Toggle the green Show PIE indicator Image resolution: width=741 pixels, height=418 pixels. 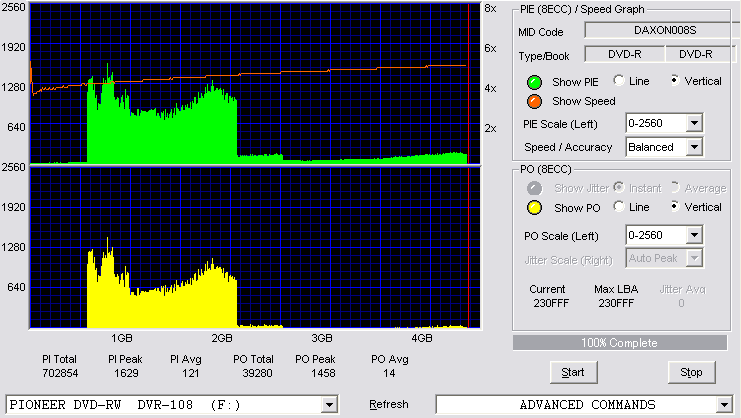pos(534,82)
